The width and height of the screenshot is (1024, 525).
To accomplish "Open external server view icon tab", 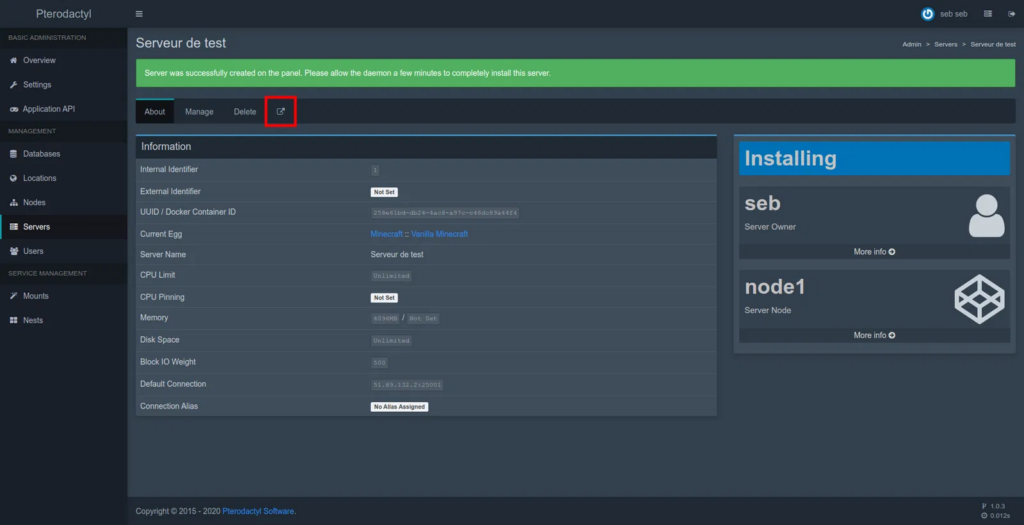I will tap(281, 112).
